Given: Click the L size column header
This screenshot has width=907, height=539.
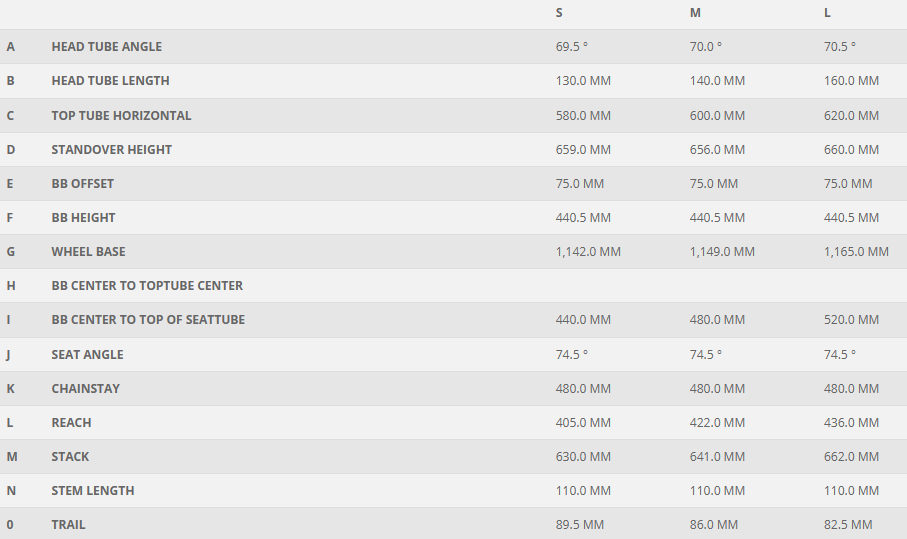Looking at the screenshot, I should [x=828, y=13].
